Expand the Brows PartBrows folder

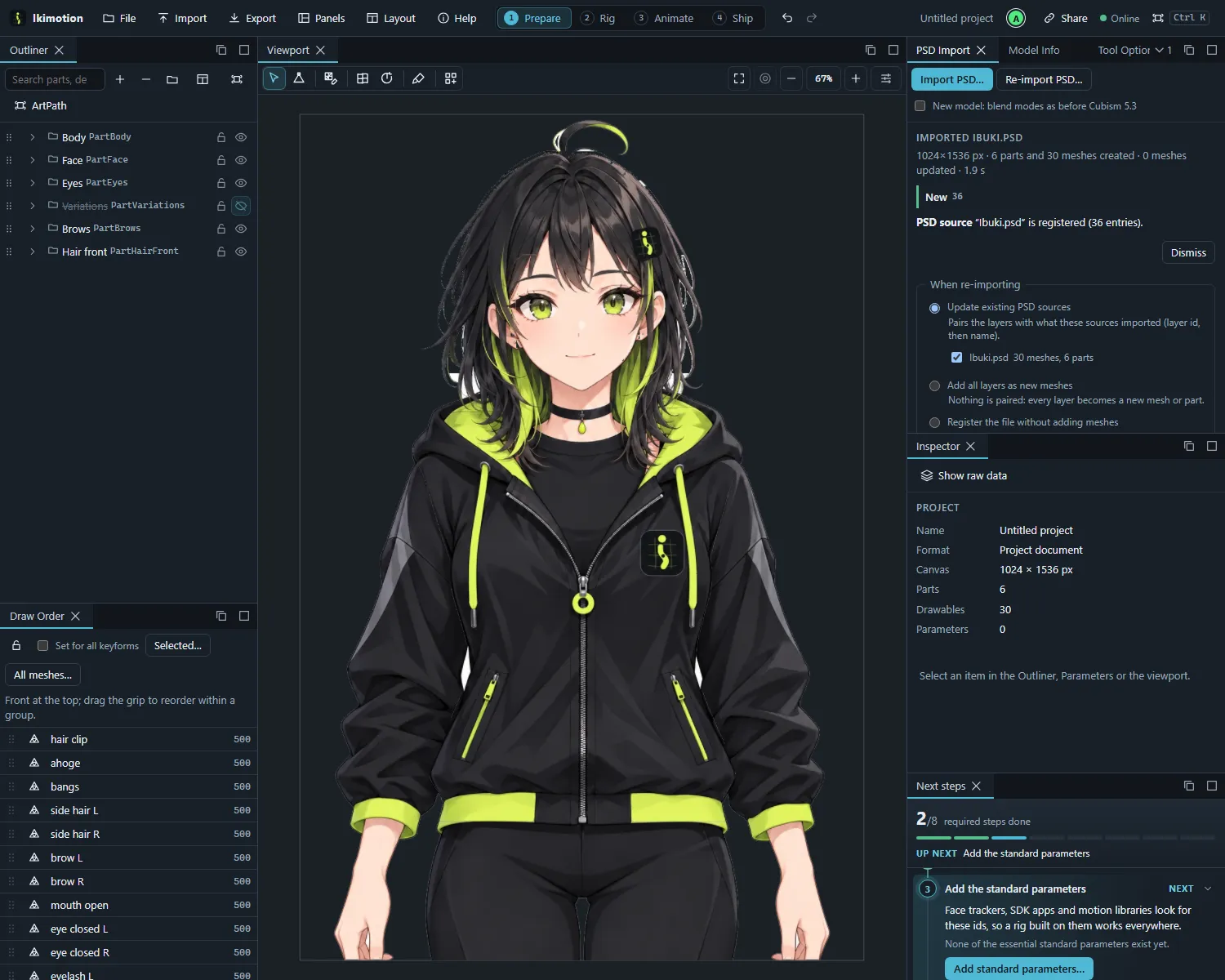33,229
